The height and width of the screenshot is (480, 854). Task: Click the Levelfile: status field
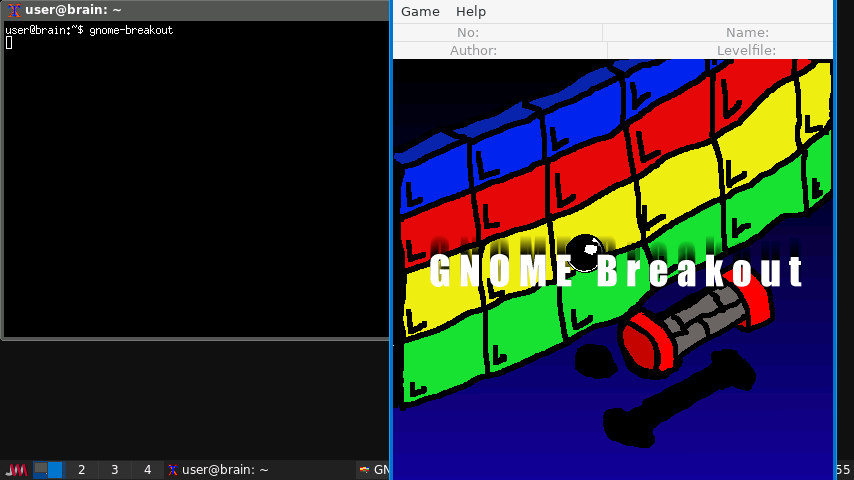click(x=720, y=50)
